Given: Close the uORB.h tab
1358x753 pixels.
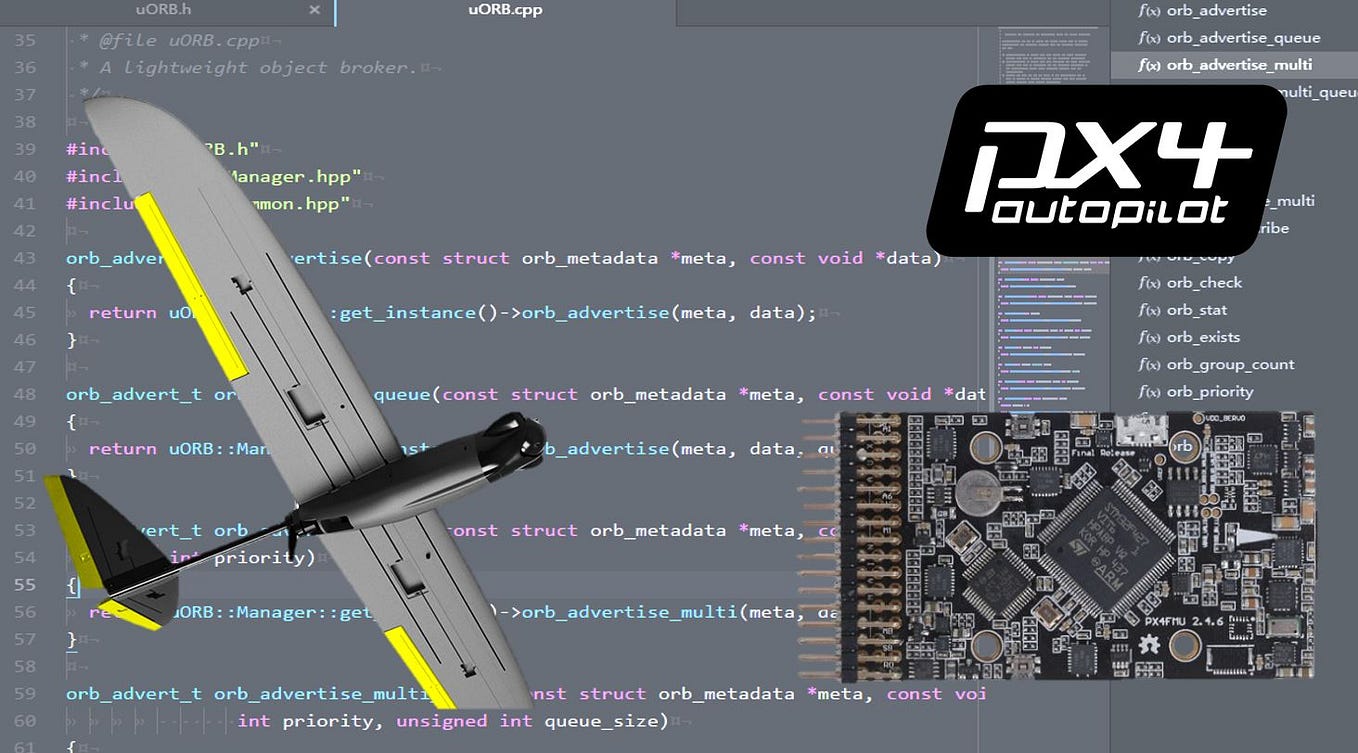Looking at the screenshot, I should tap(315, 9).
